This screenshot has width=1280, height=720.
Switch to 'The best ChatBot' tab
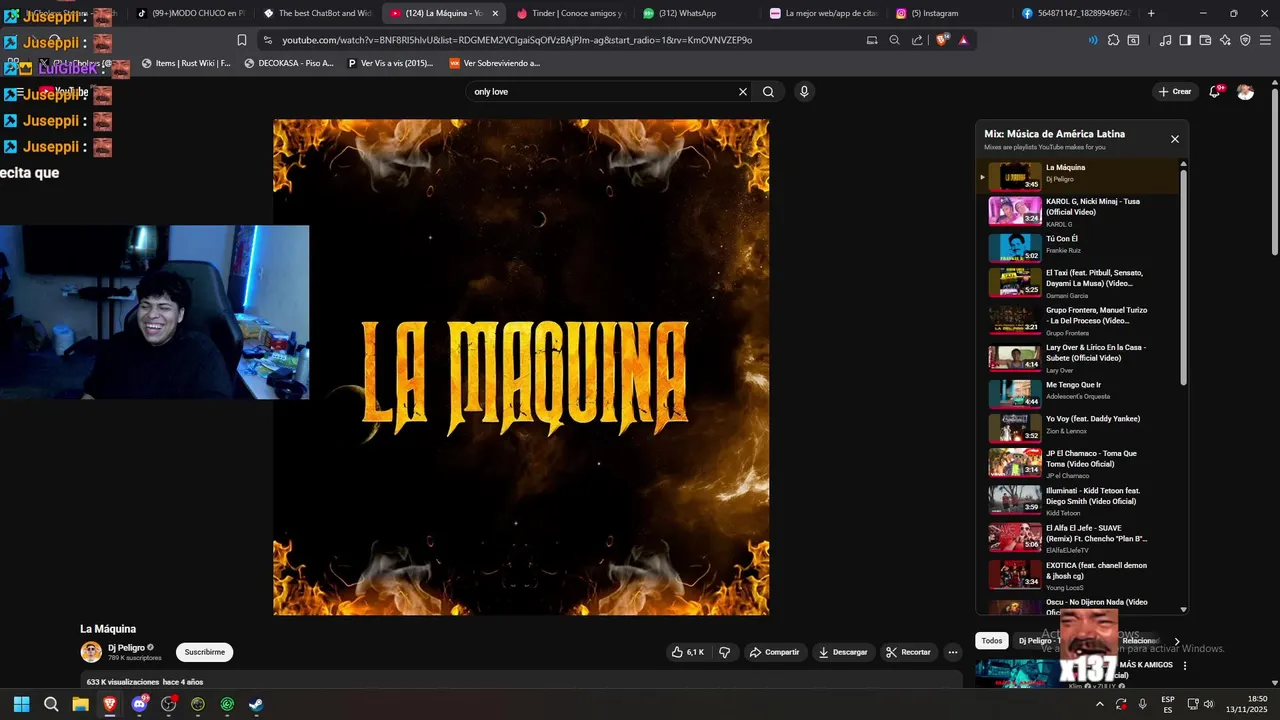(318, 13)
